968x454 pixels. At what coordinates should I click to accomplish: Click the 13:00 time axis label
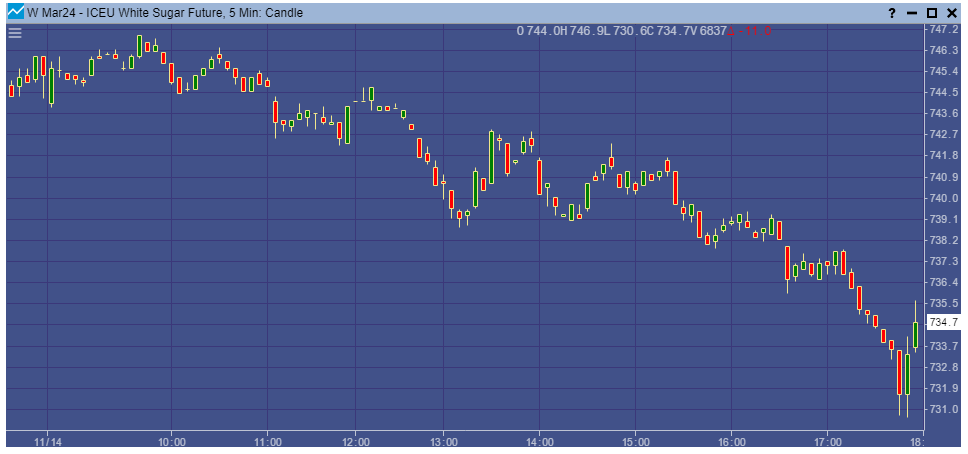tap(444, 442)
